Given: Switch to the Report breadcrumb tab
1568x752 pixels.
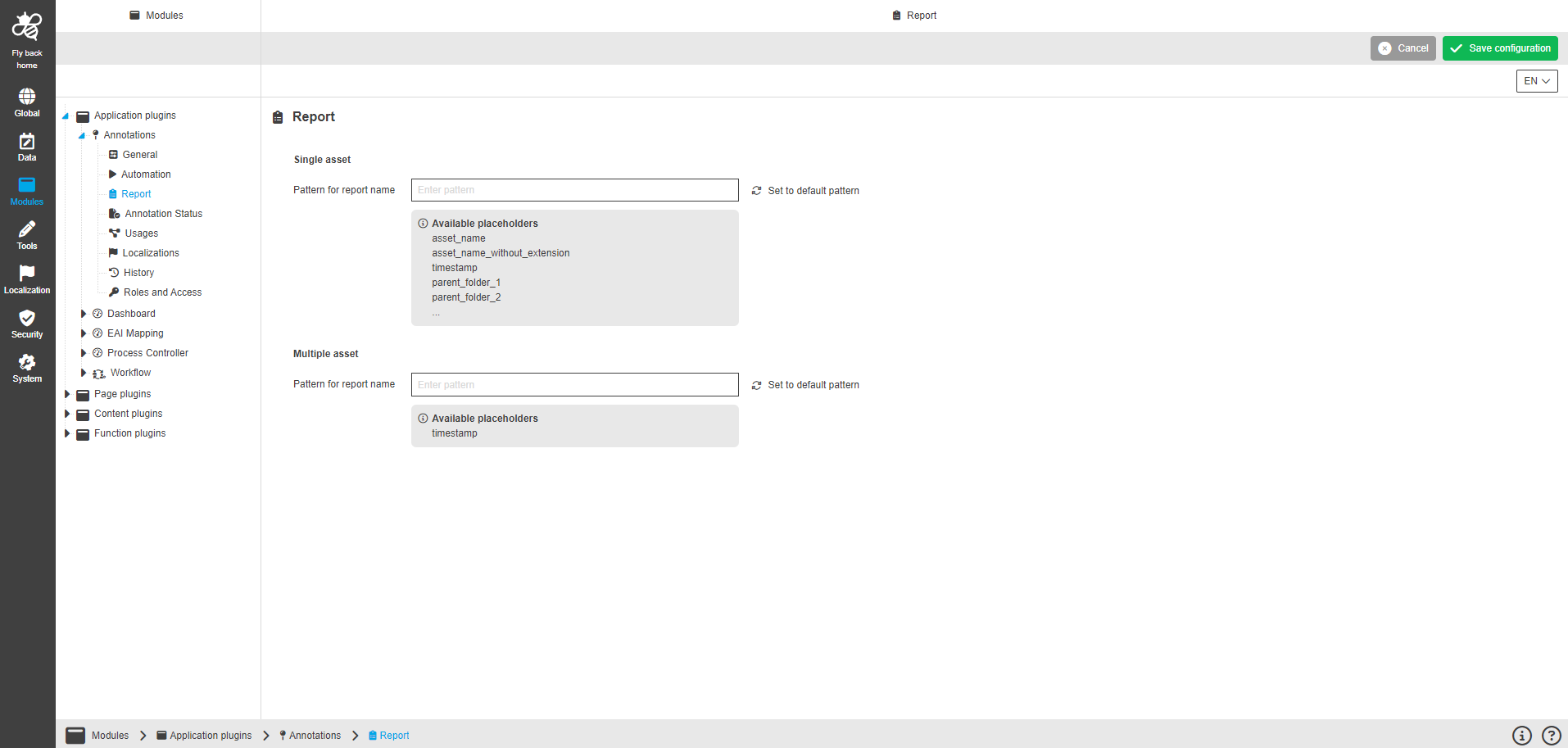Looking at the screenshot, I should click(393, 735).
